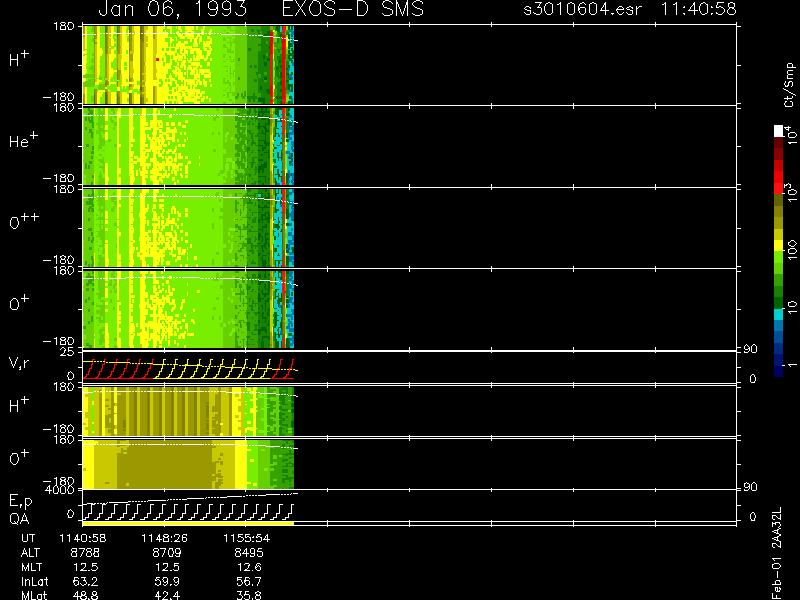Viewport: 800px width, 600px height.
Task: Click the UT value 1148:26
Action: point(164,538)
